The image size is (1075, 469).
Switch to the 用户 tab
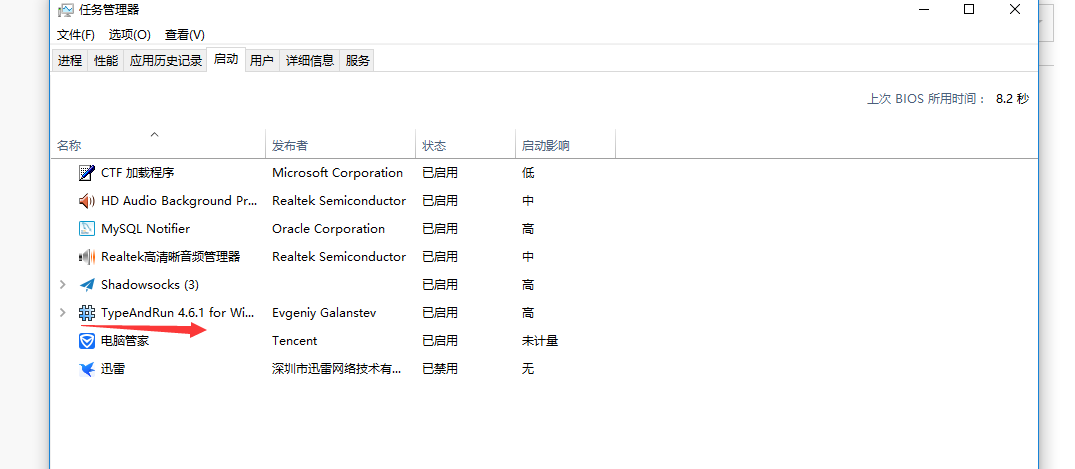(x=262, y=60)
